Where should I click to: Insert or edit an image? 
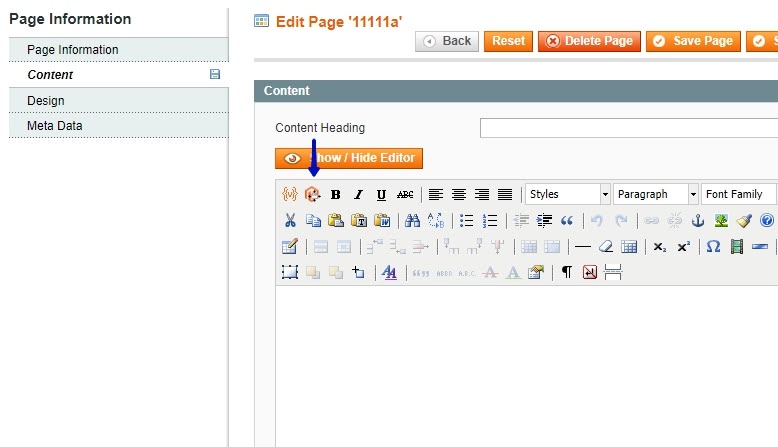[x=721, y=220]
